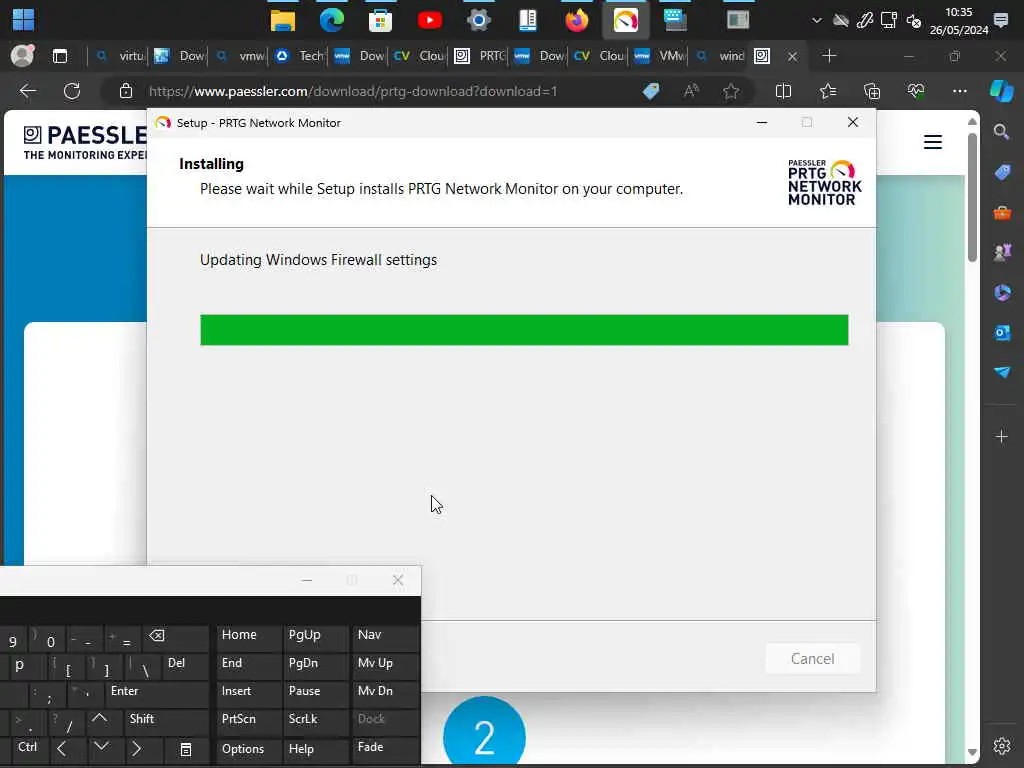Click the Windows Start button
This screenshot has width=1024, height=768.
(x=24, y=20)
